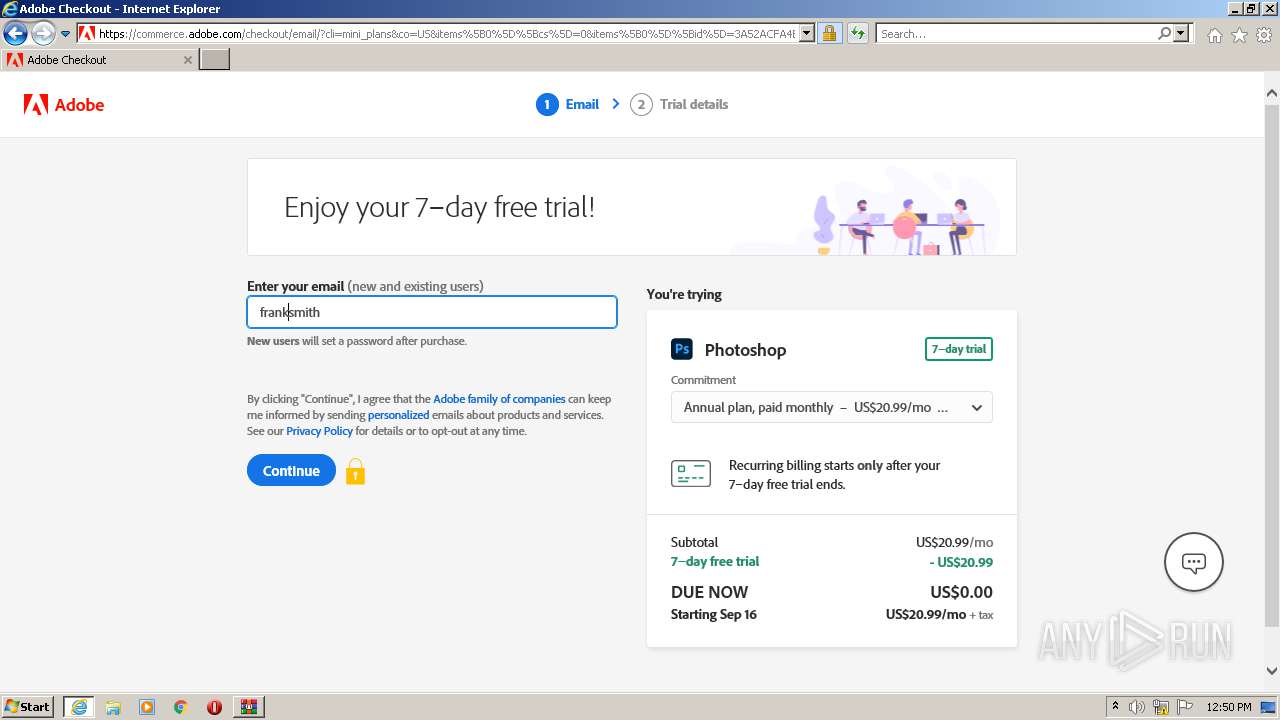Screen dimensions: 1280x720
Task: Open the browser Home icon
Action: [1214, 35]
